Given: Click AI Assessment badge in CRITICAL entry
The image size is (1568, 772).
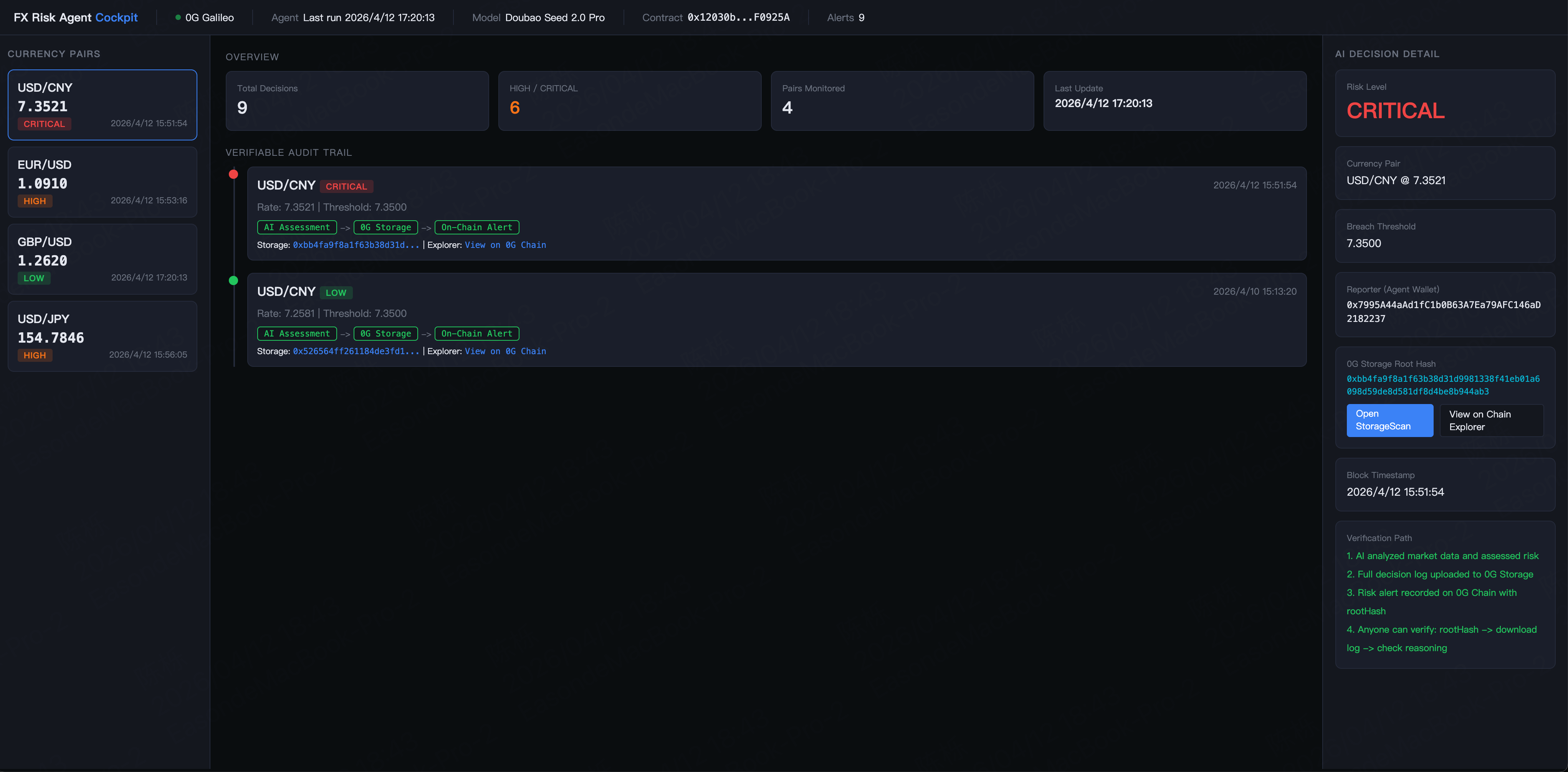Looking at the screenshot, I should point(296,228).
